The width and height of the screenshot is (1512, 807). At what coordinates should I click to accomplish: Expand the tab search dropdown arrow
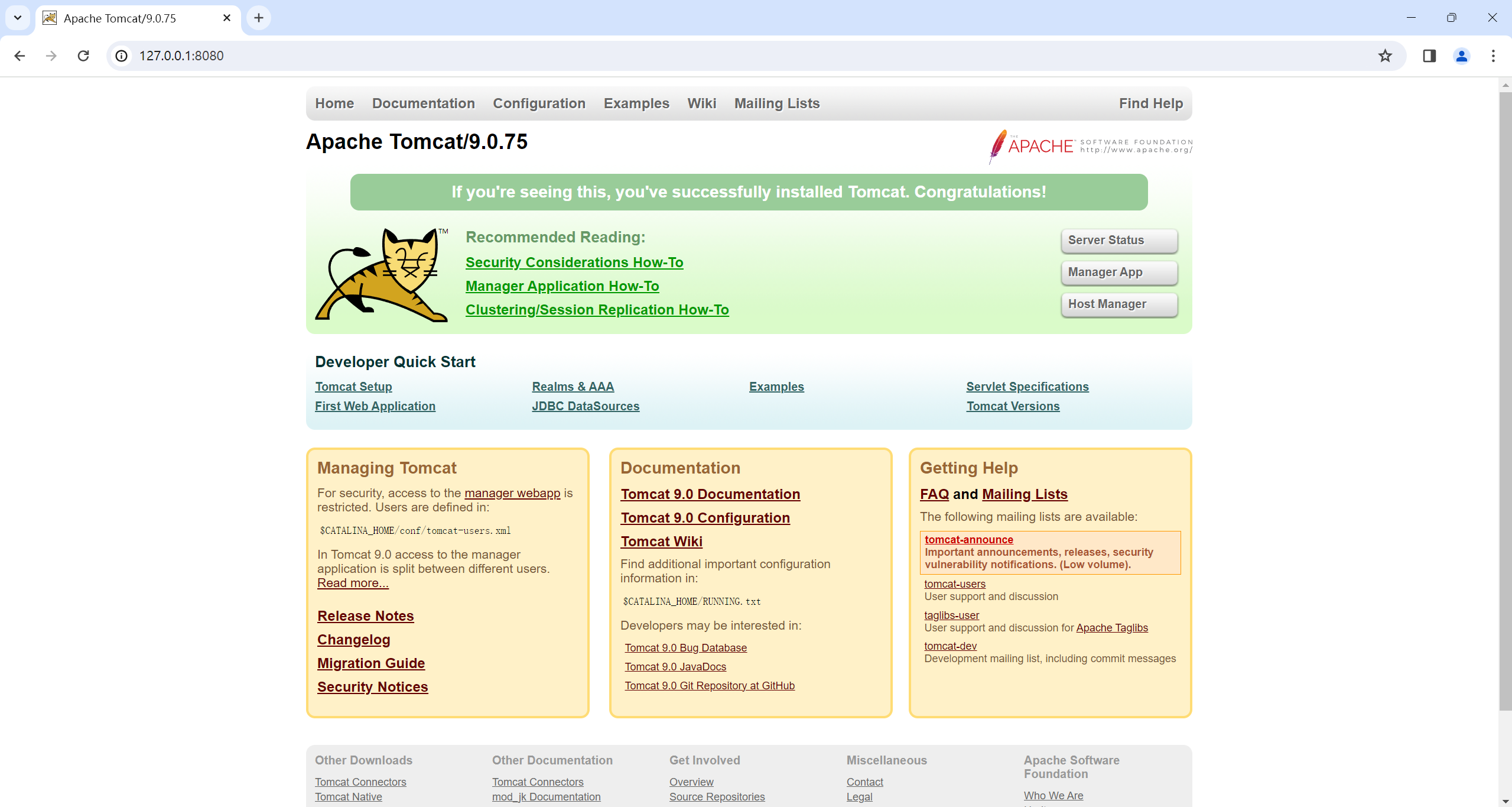(18, 18)
